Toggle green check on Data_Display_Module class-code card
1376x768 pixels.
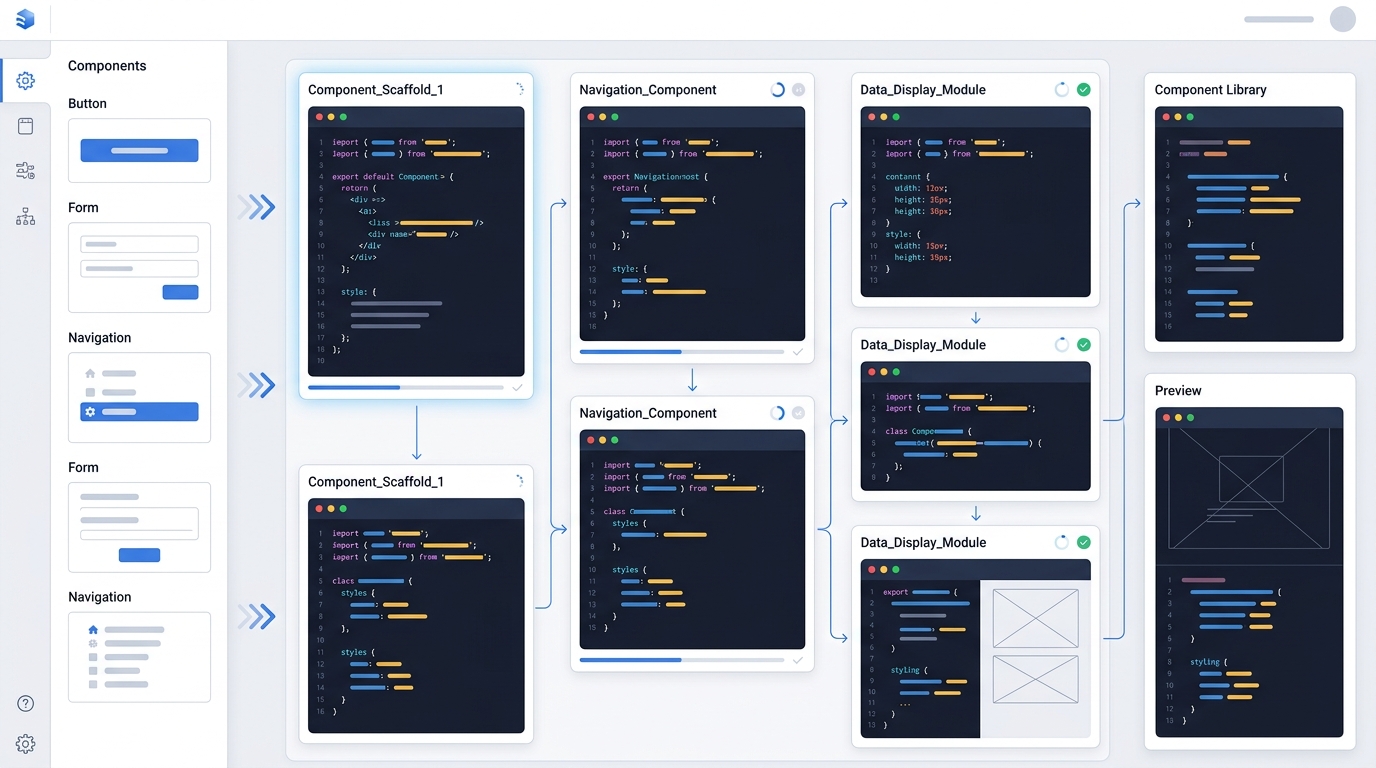[x=1083, y=344]
